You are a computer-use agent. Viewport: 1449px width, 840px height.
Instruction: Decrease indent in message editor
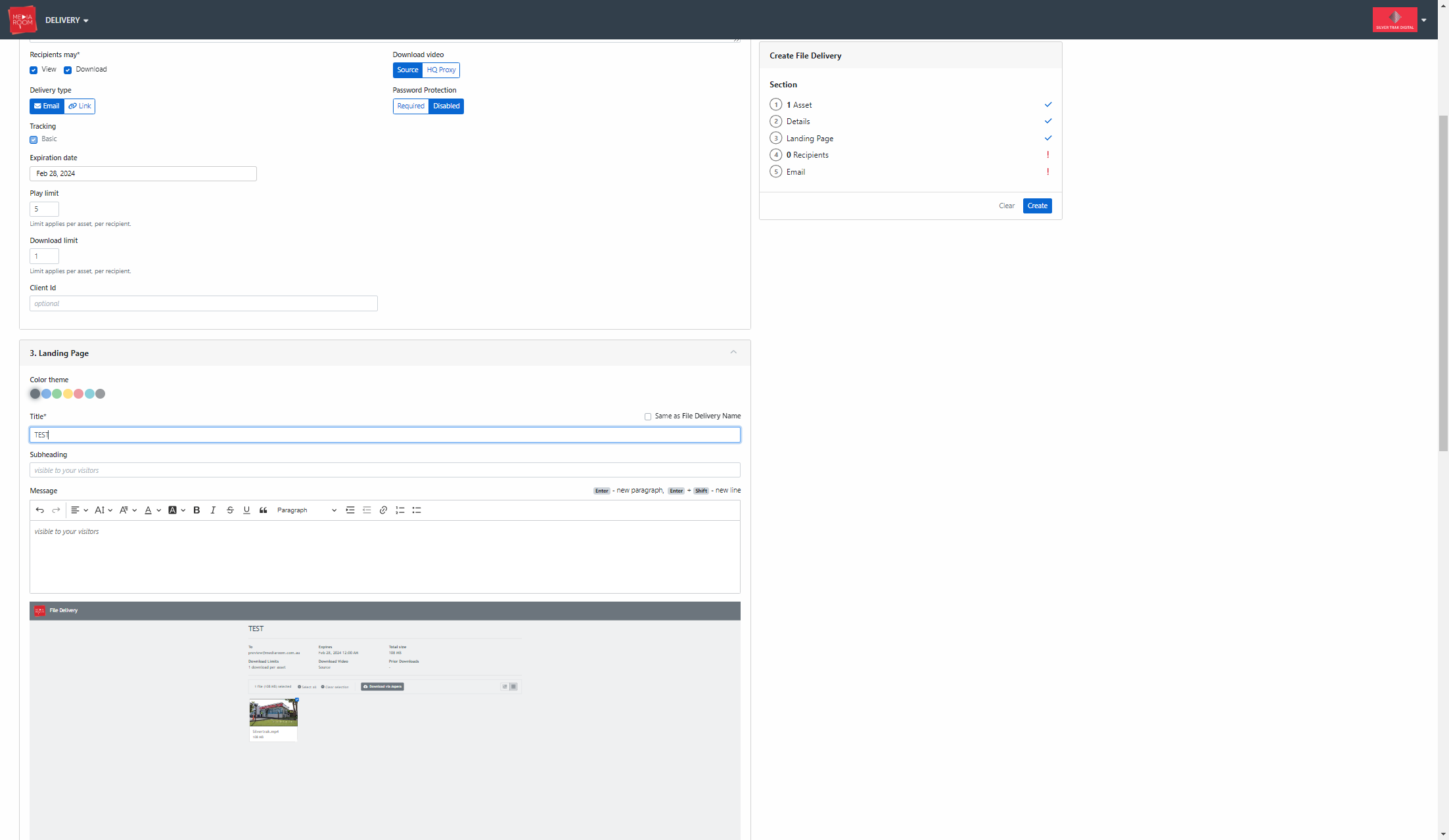[x=367, y=510]
